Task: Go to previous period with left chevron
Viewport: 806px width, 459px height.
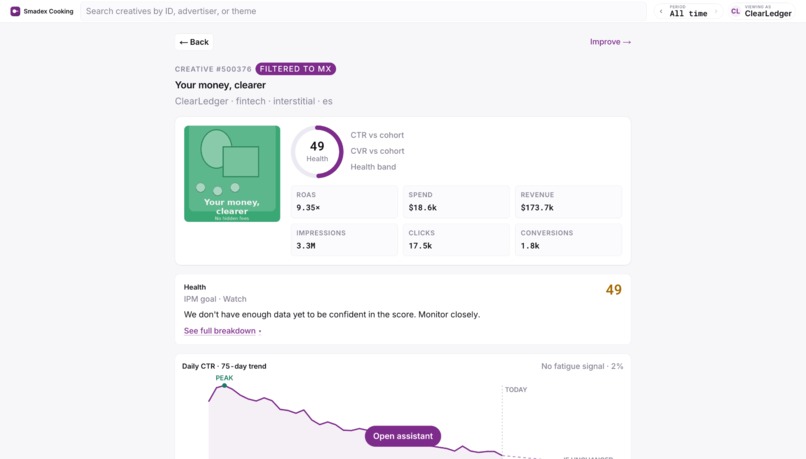Action: [x=661, y=11]
